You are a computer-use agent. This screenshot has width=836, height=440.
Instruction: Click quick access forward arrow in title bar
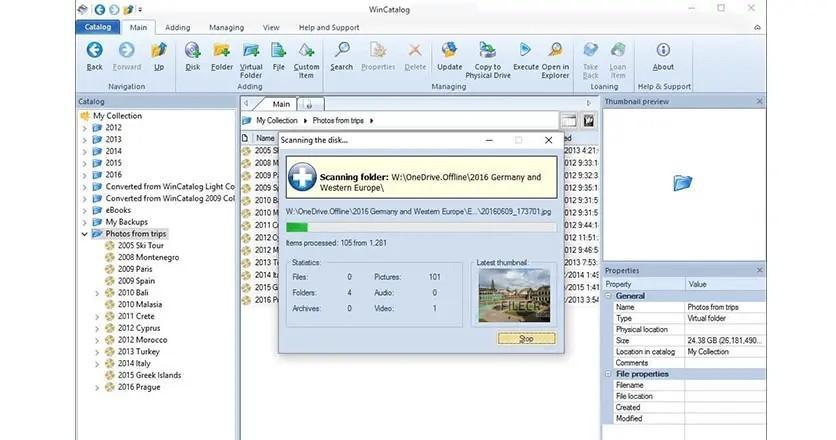114,10
